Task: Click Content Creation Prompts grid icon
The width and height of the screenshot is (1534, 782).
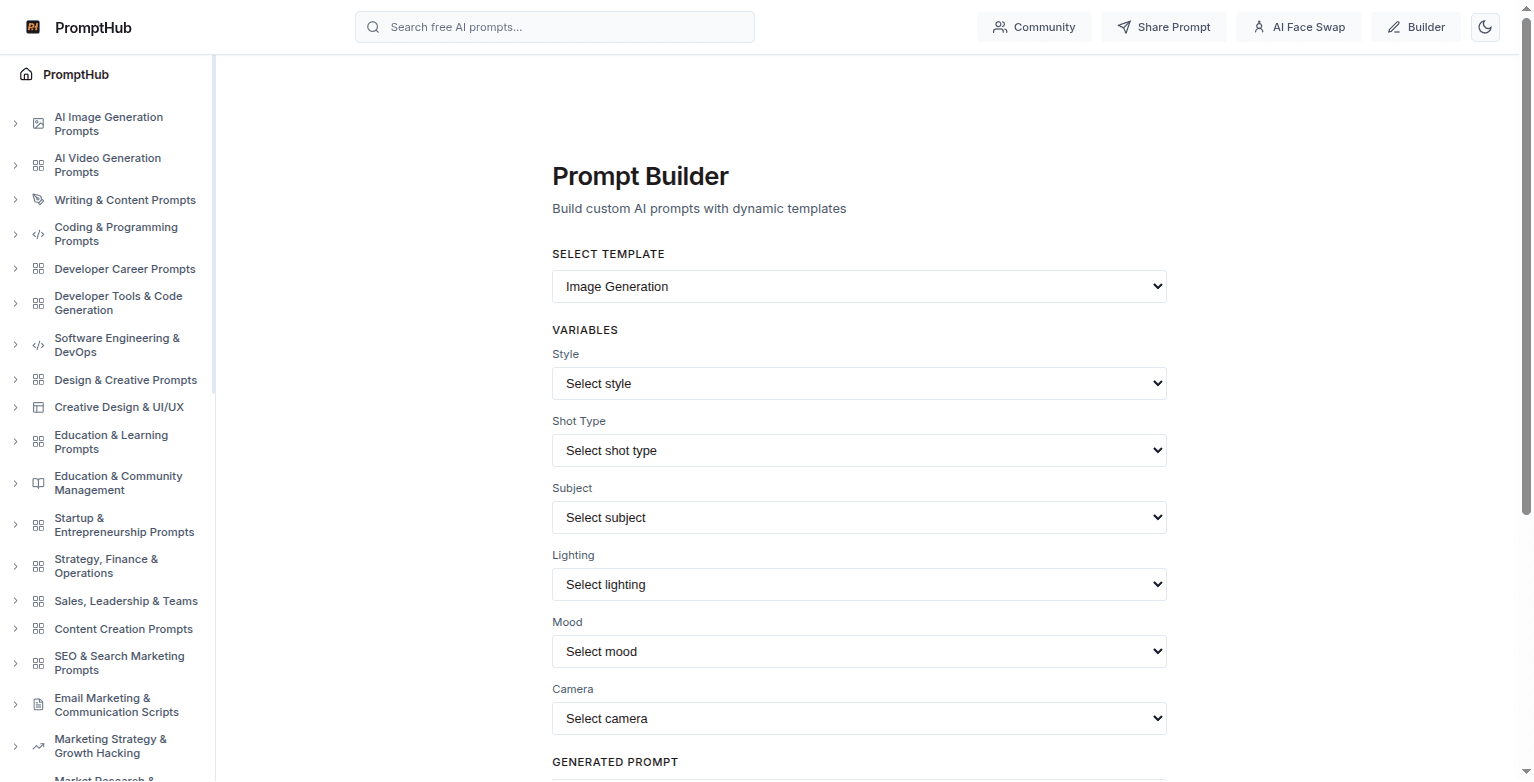Action: coord(38,629)
